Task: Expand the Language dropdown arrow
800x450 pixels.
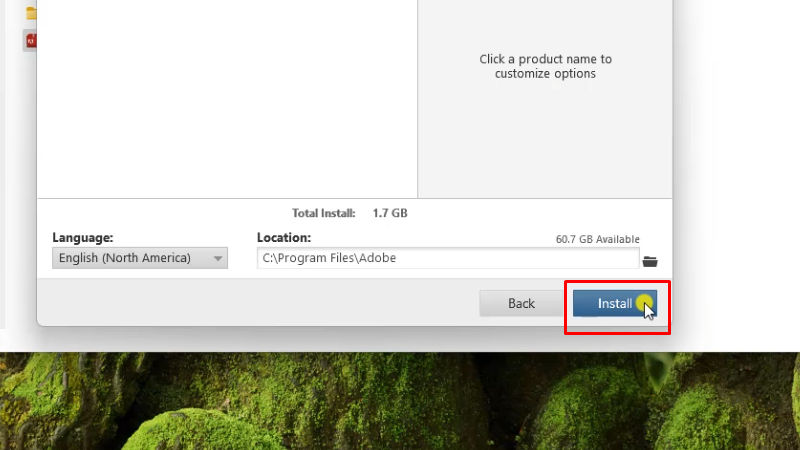Action: (218, 258)
